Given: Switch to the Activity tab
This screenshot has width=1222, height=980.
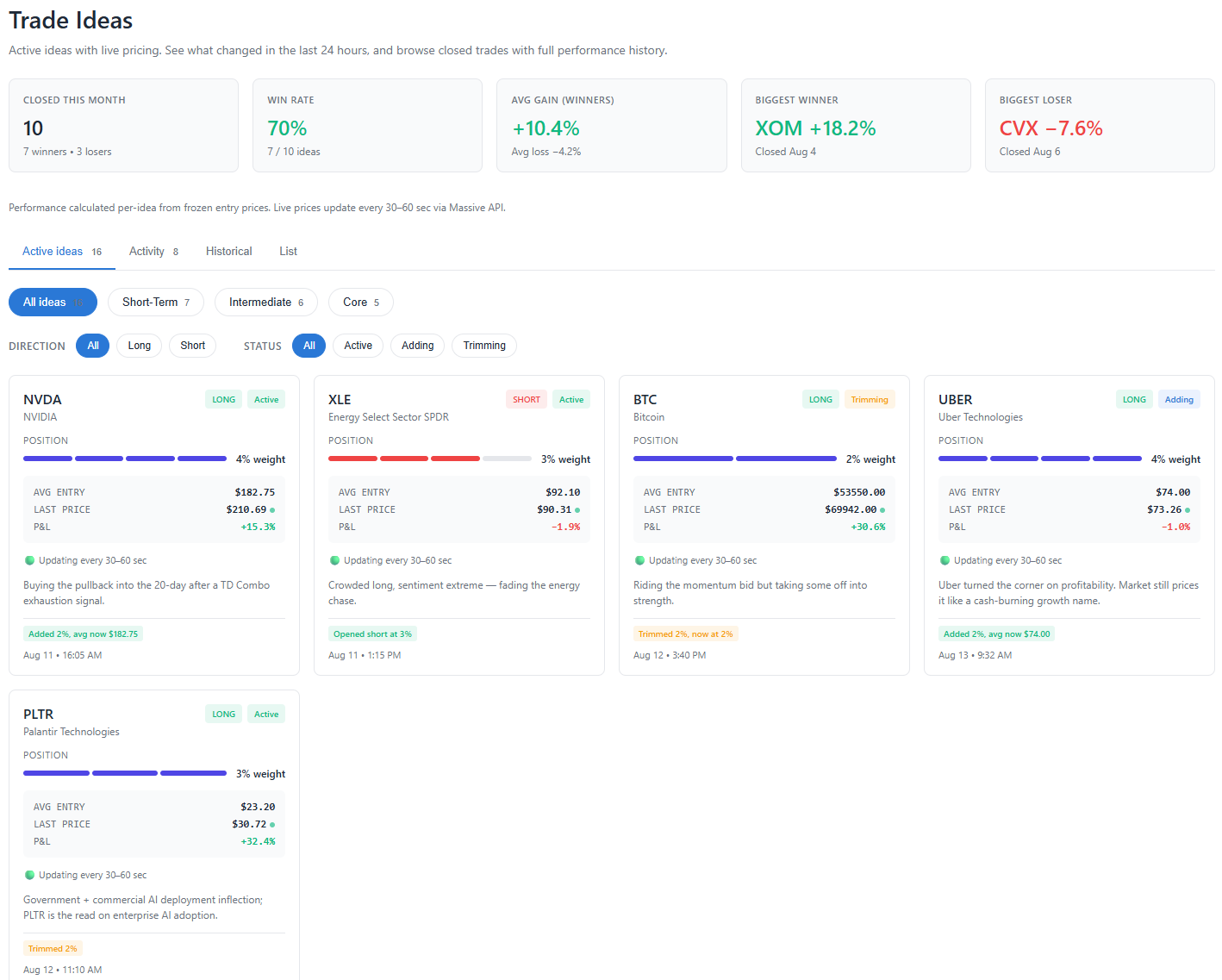Looking at the screenshot, I should (153, 252).
